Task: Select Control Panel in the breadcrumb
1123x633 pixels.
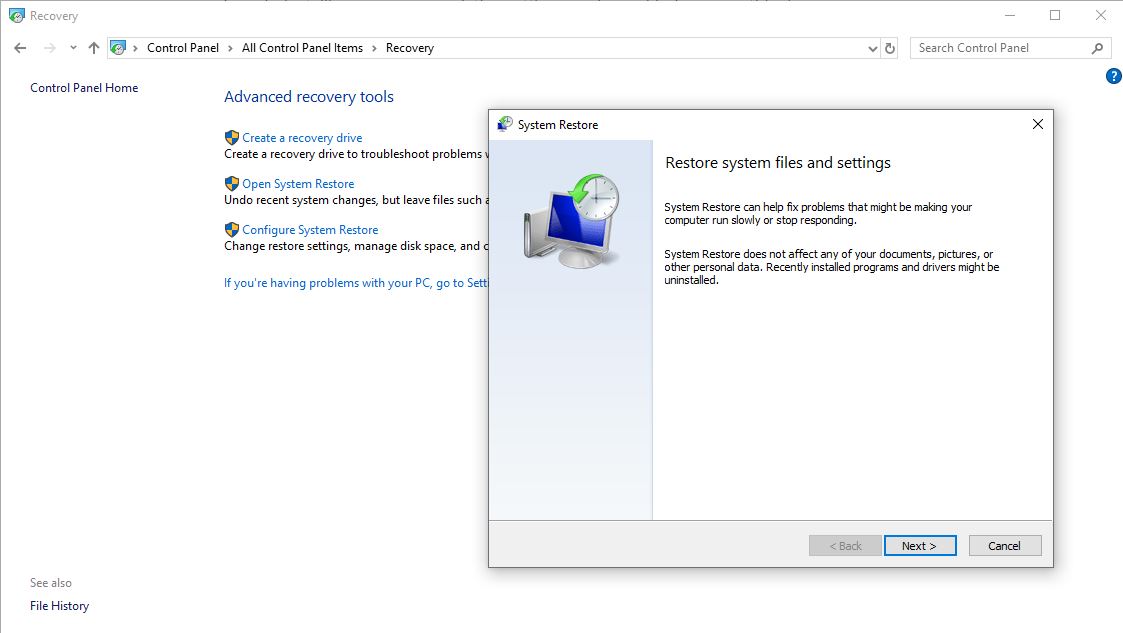Action: tap(183, 48)
